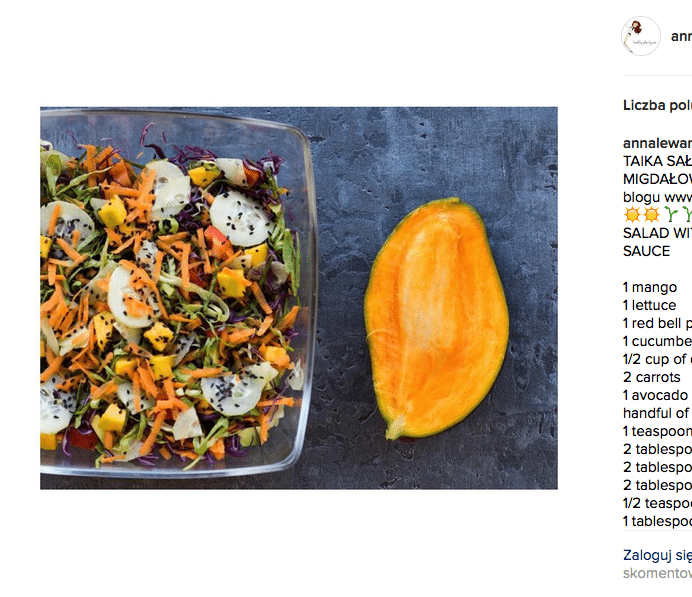Click the halved mango in the photo
This screenshot has width=692, height=597.
436,318
